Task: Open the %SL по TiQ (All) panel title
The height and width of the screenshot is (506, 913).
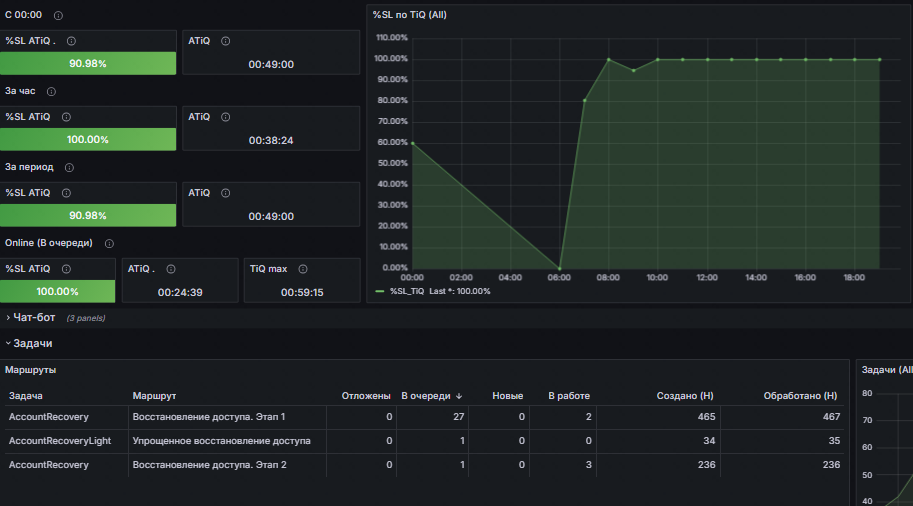Action: 409,15
